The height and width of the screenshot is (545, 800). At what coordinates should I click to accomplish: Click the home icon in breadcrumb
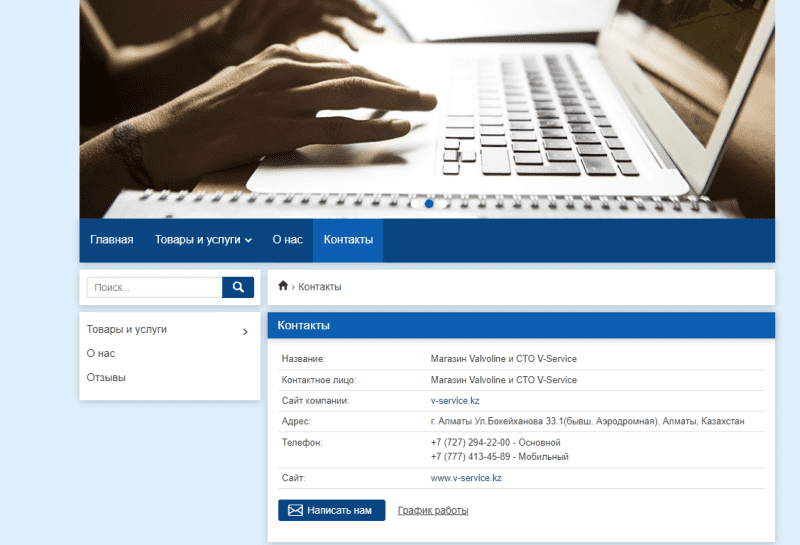(283, 286)
